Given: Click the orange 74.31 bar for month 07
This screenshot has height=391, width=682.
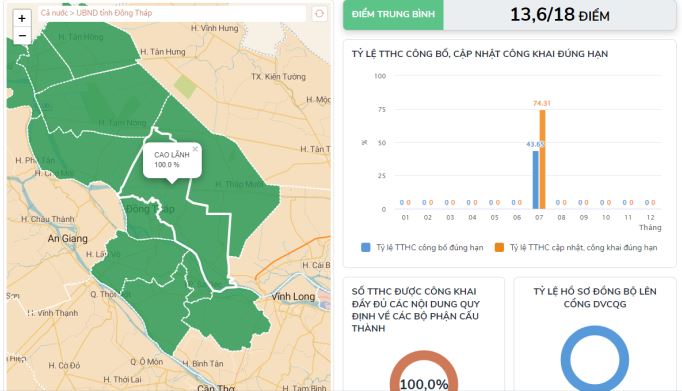Looking at the screenshot, I should [x=542, y=159].
